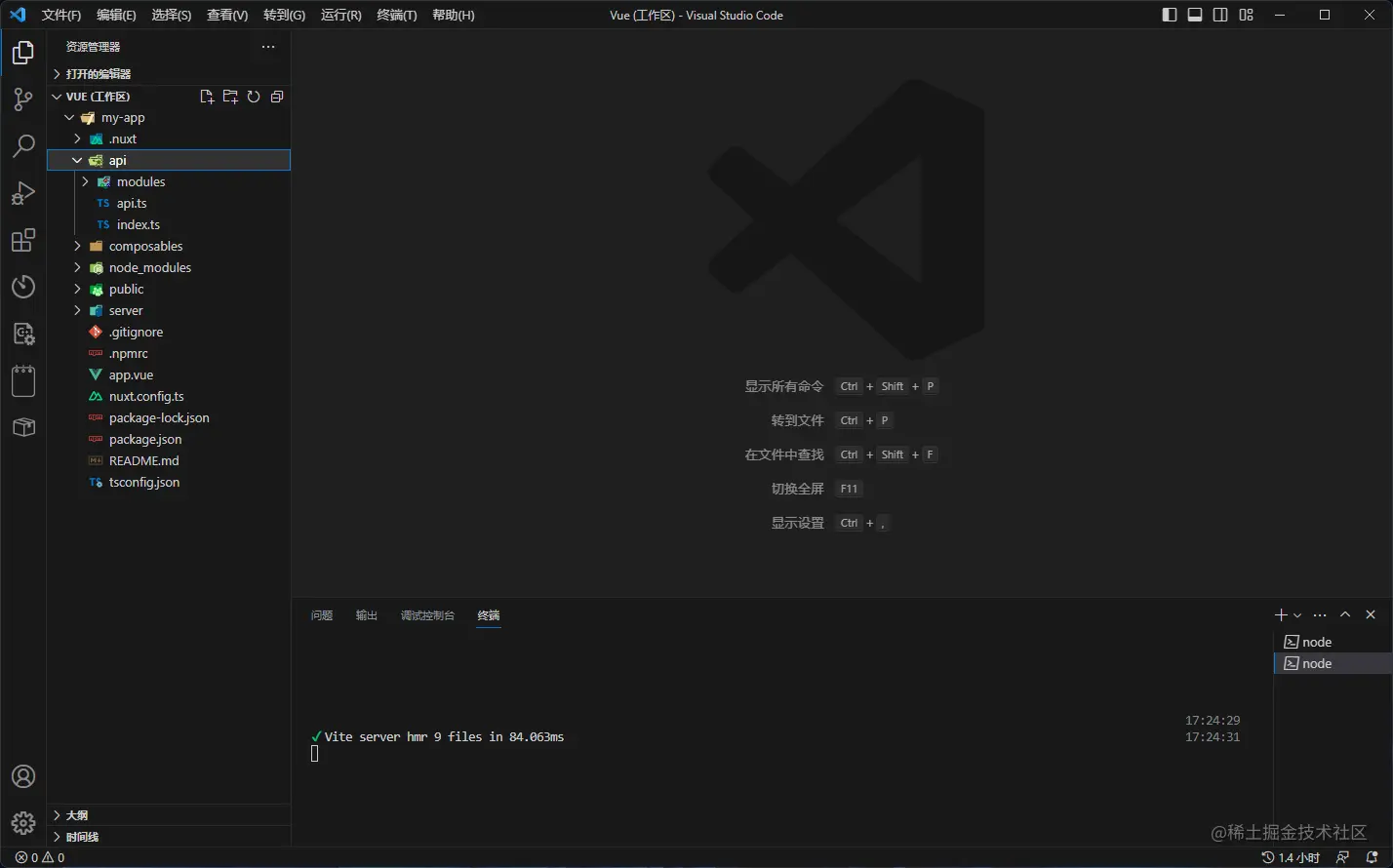Click the new terminal plus icon
Viewport: 1393px width, 868px height.
click(1281, 614)
